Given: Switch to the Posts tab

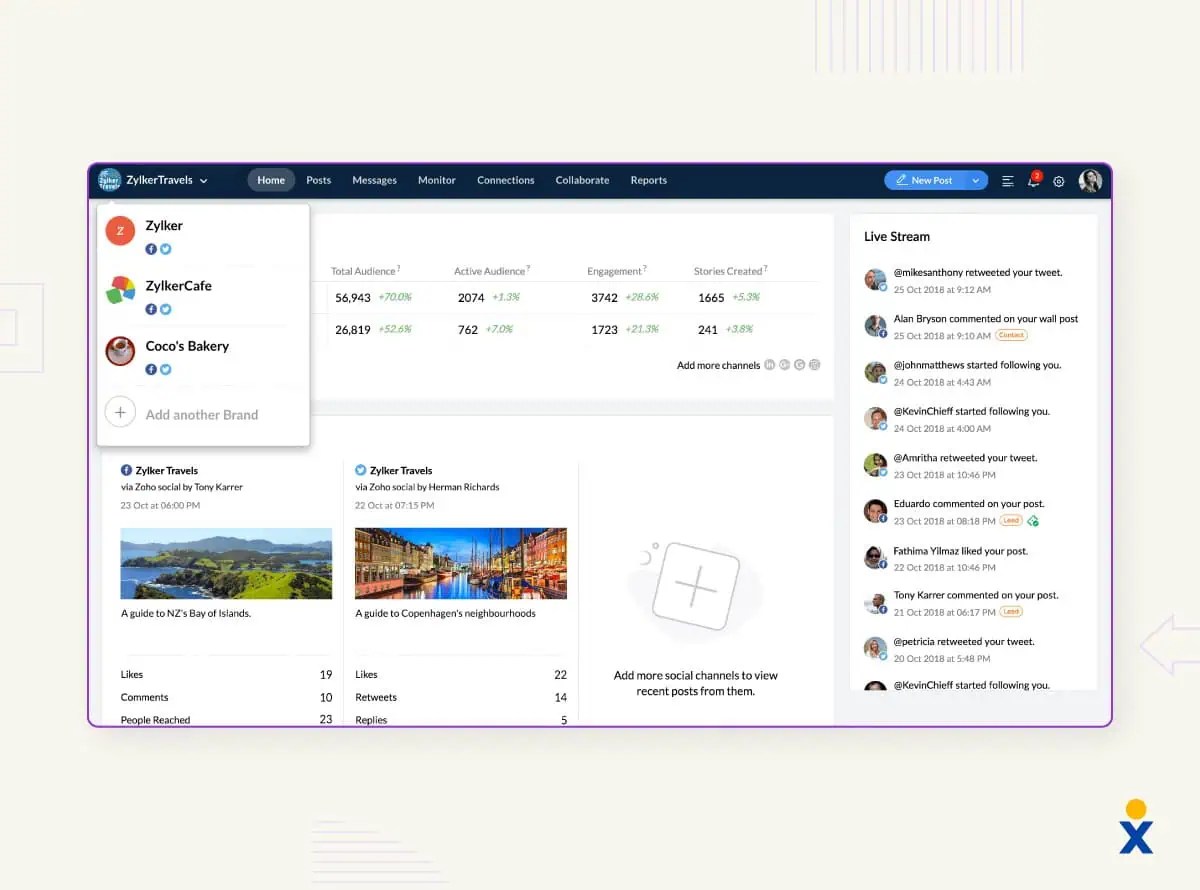Looking at the screenshot, I should (318, 180).
